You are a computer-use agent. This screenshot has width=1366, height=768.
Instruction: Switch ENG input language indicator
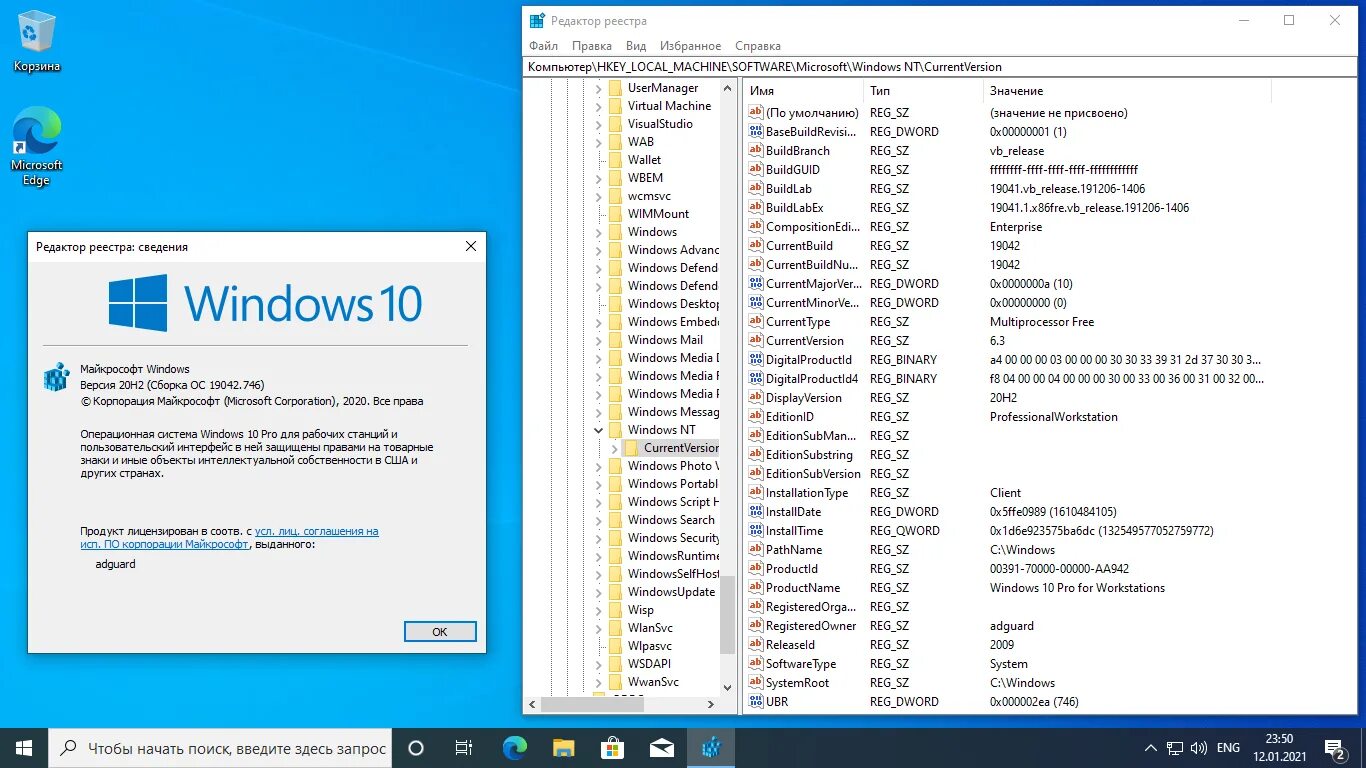point(1228,748)
